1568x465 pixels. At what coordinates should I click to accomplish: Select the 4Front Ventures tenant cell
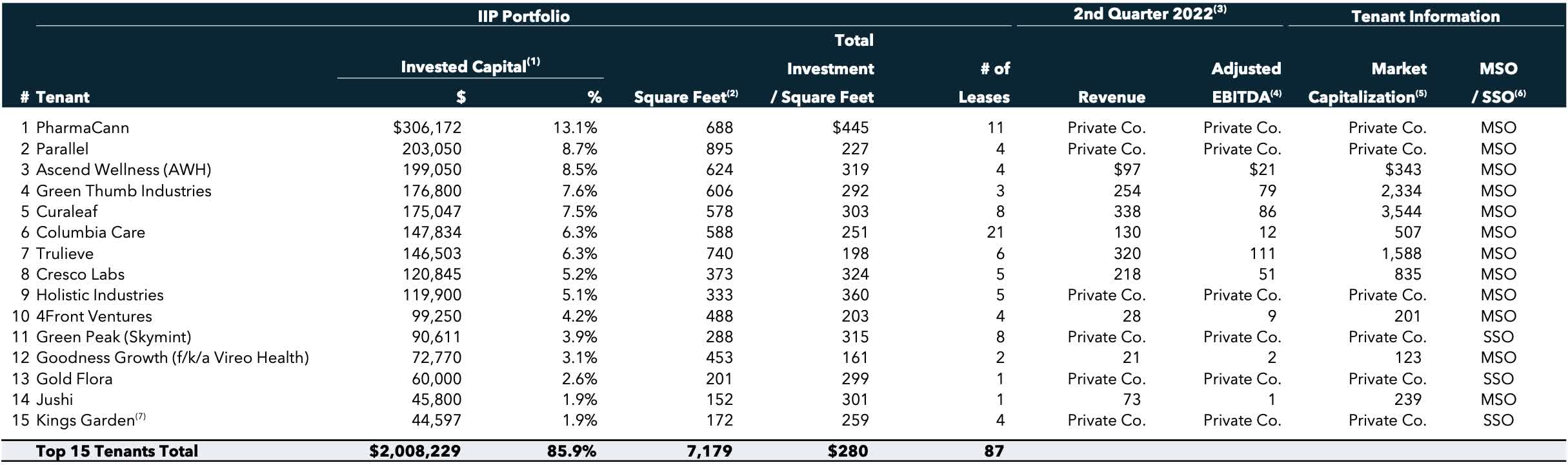click(x=94, y=316)
